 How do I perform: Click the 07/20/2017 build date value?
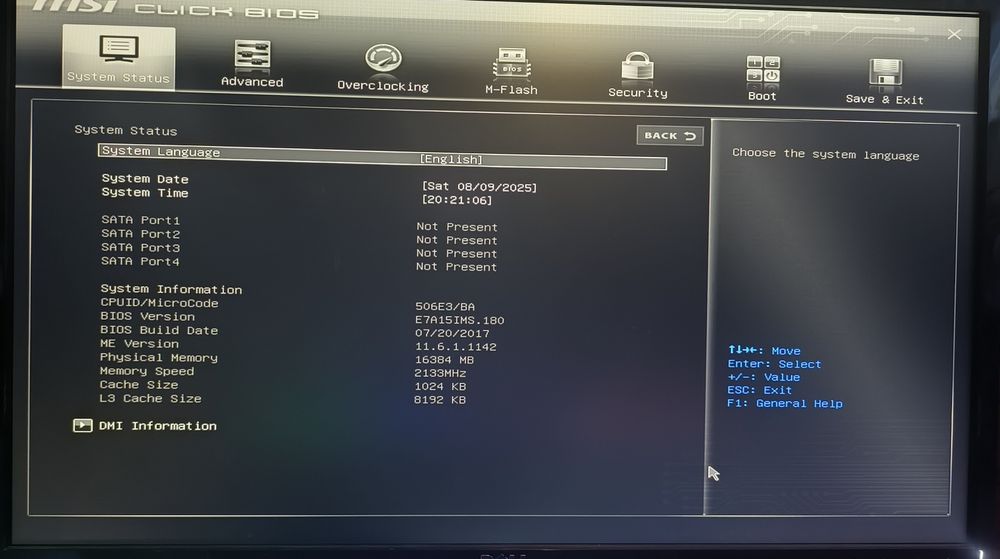[x=452, y=333]
